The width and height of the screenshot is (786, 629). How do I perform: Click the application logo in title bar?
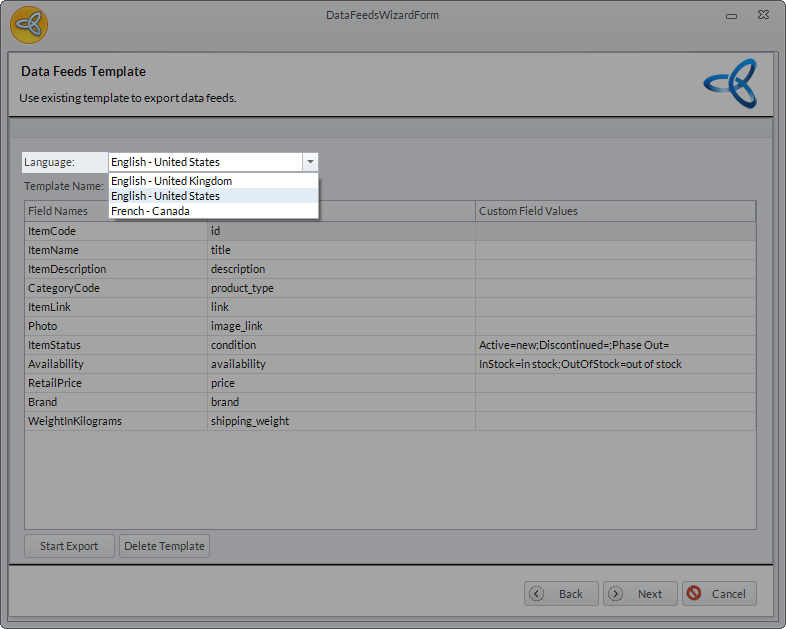[x=29, y=24]
